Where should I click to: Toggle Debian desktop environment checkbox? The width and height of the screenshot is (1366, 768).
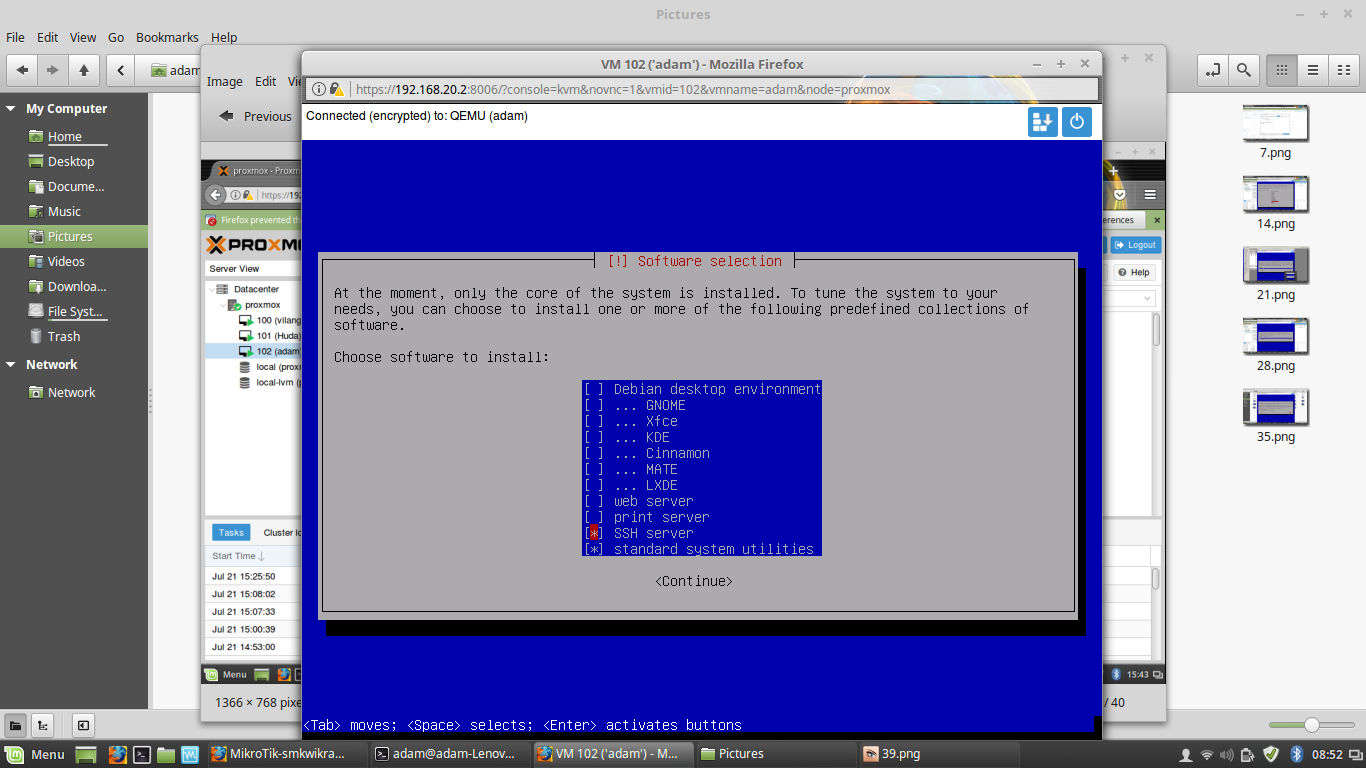click(594, 389)
